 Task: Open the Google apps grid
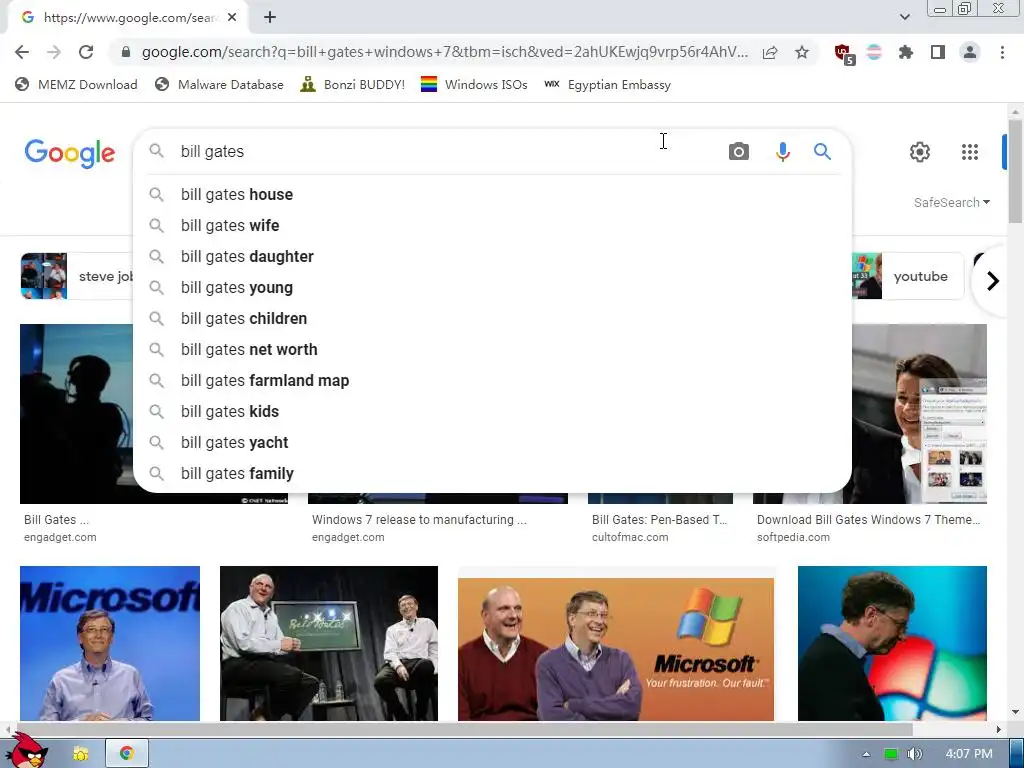(x=970, y=152)
